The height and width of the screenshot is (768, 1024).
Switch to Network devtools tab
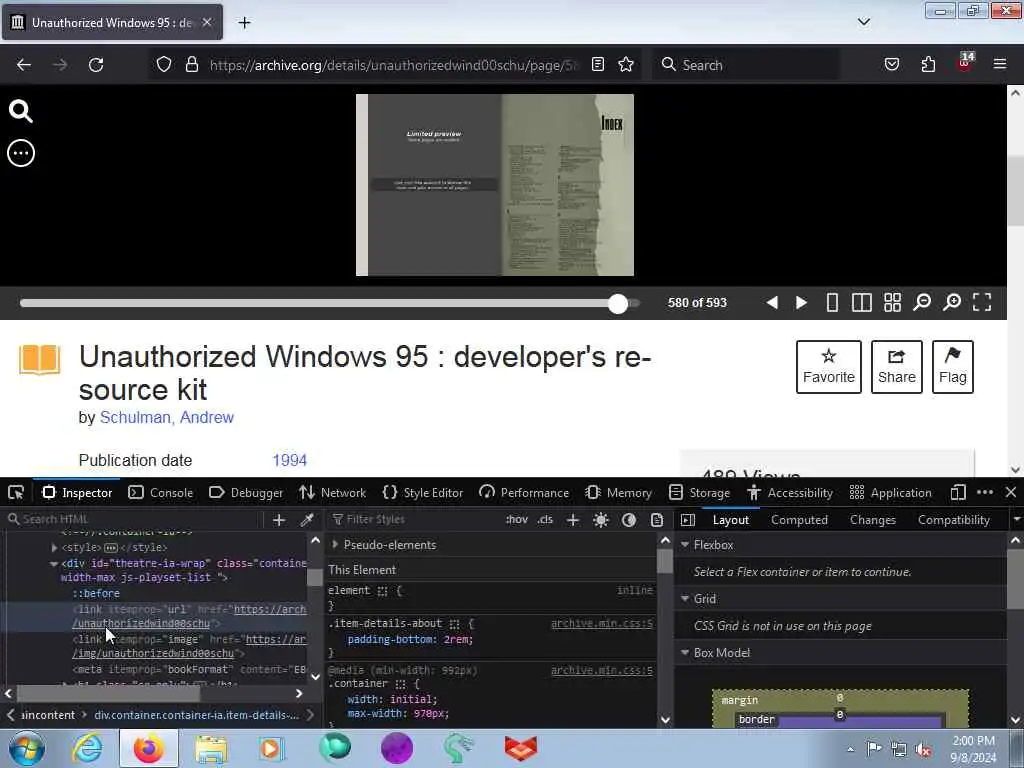(332, 493)
